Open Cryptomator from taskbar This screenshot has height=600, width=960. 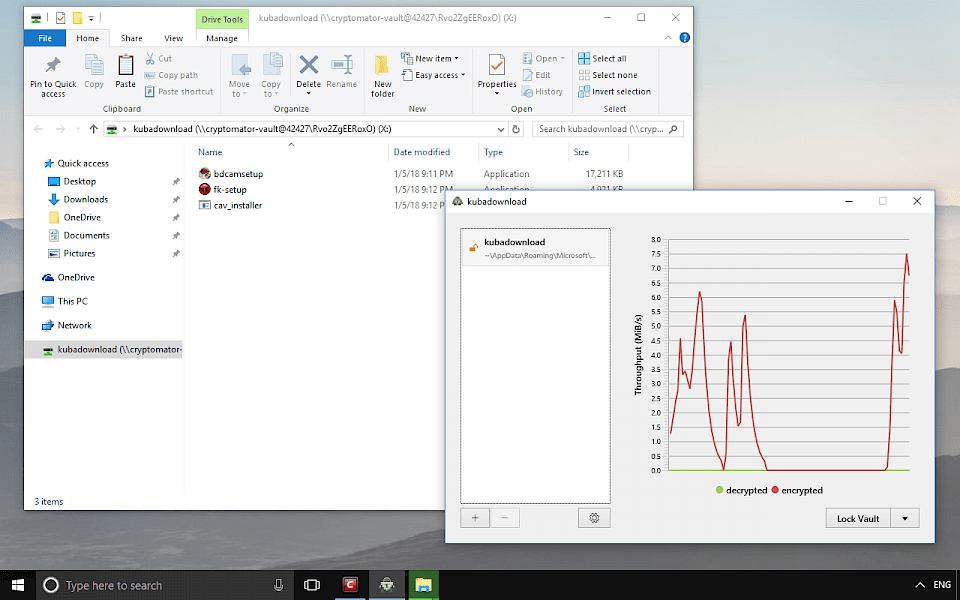[386, 585]
